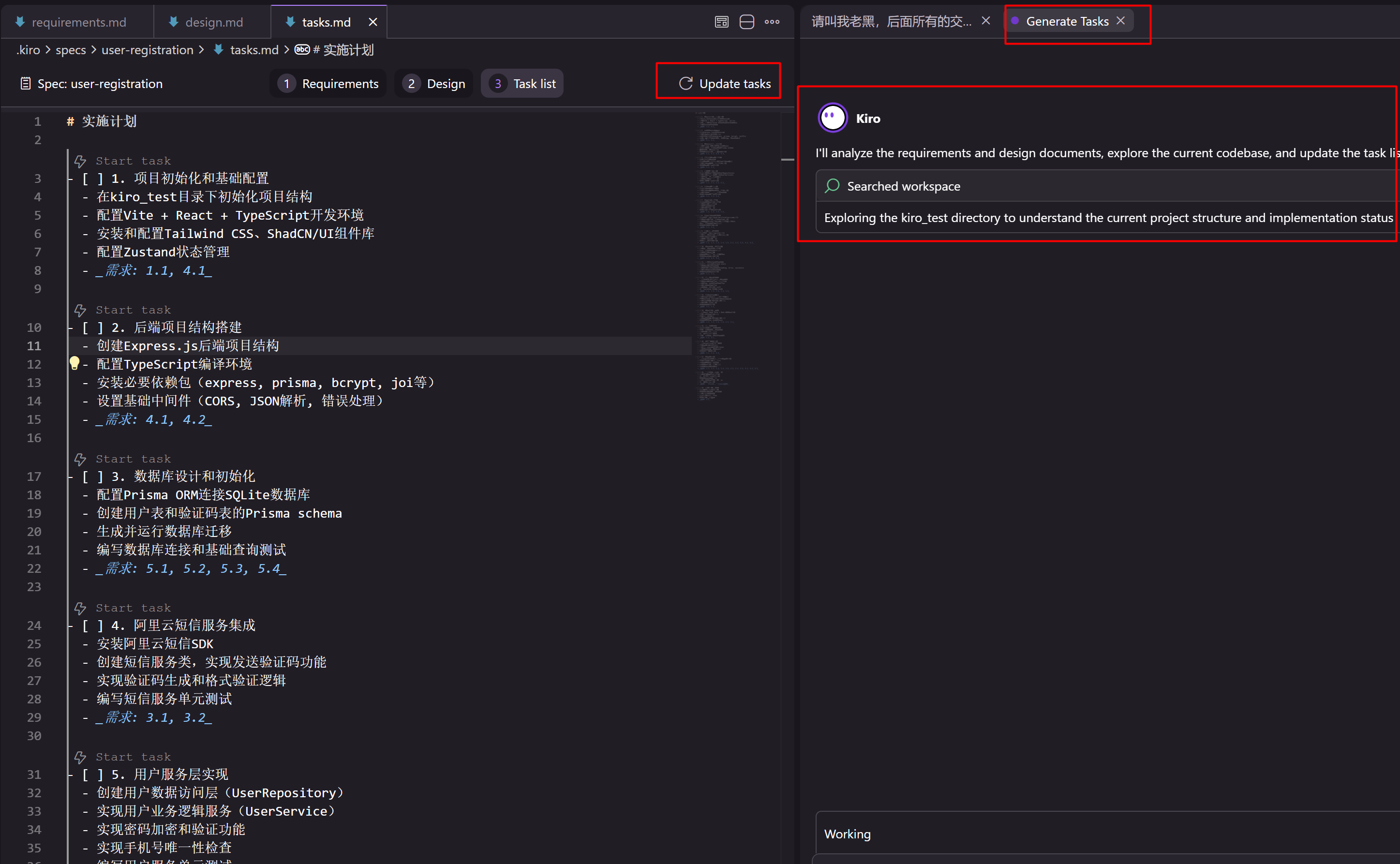Screen dimensions: 1400x864
Task: Click the split editor layout icon
Action: tap(747, 22)
